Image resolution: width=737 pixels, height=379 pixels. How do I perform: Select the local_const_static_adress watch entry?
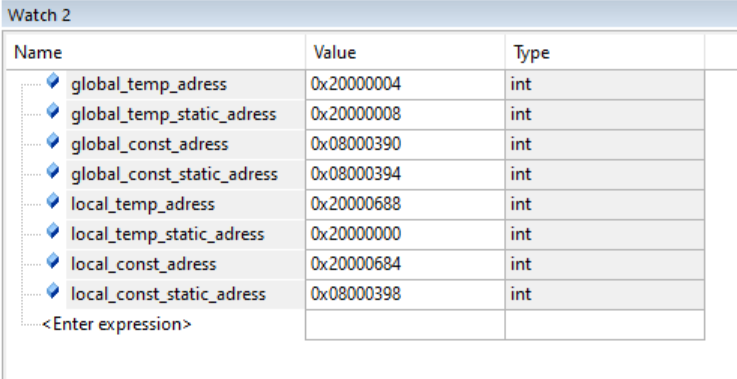pos(168,295)
